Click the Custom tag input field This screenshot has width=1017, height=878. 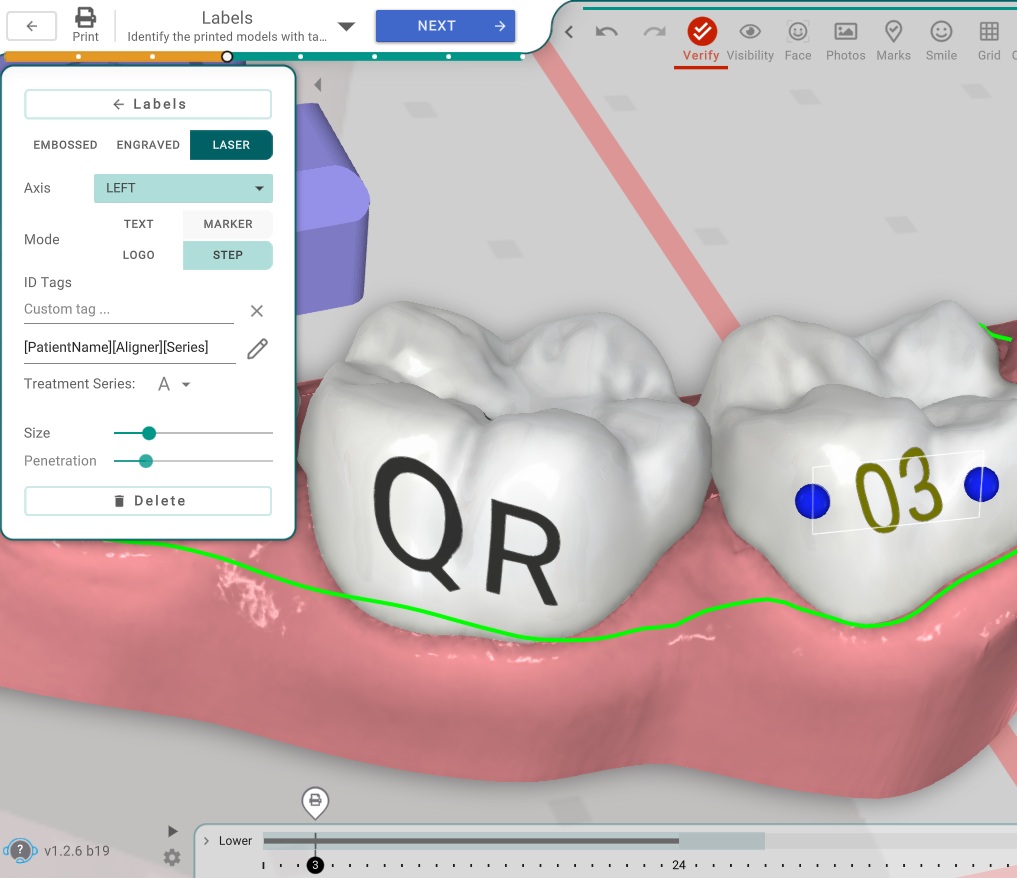(x=128, y=310)
